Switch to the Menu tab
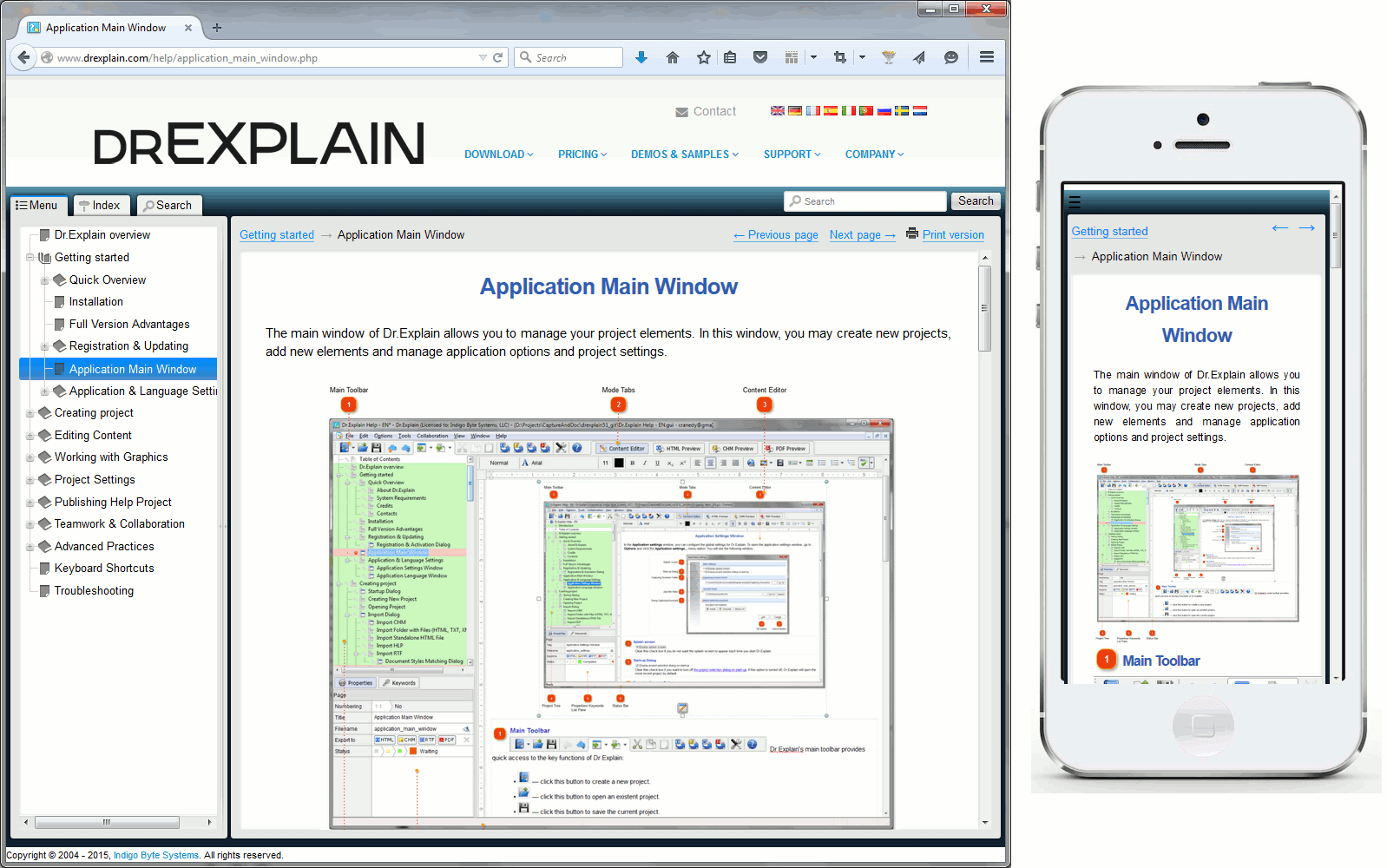Screen dimensions: 1387x868 37,206
